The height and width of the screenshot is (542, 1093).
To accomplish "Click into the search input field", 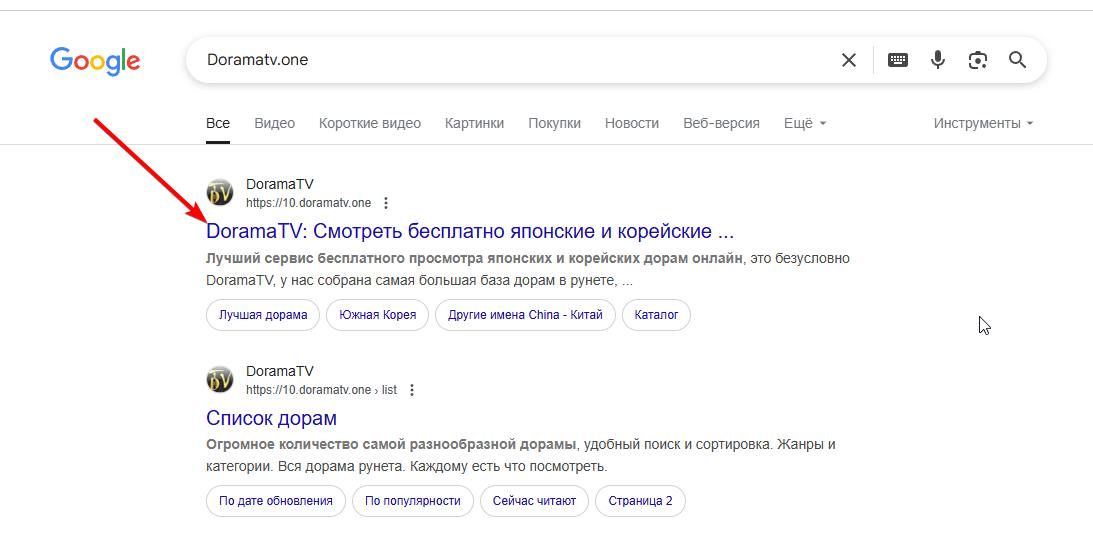I will point(500,60).
